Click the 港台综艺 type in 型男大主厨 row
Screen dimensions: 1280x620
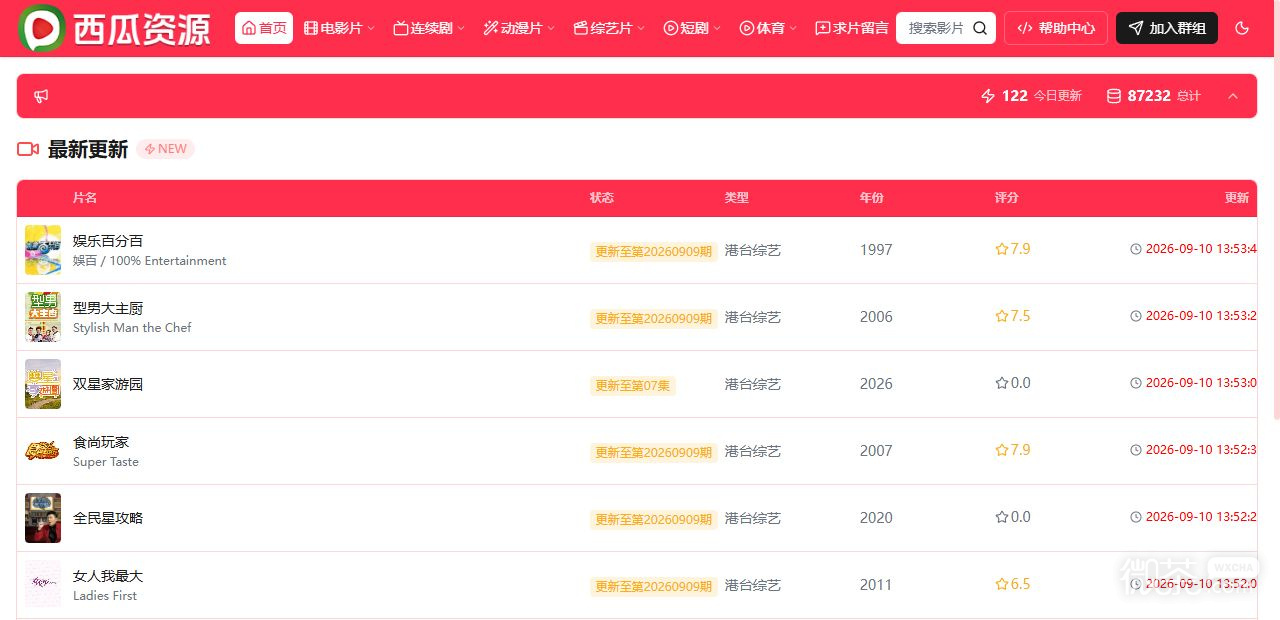pos(753,317)
